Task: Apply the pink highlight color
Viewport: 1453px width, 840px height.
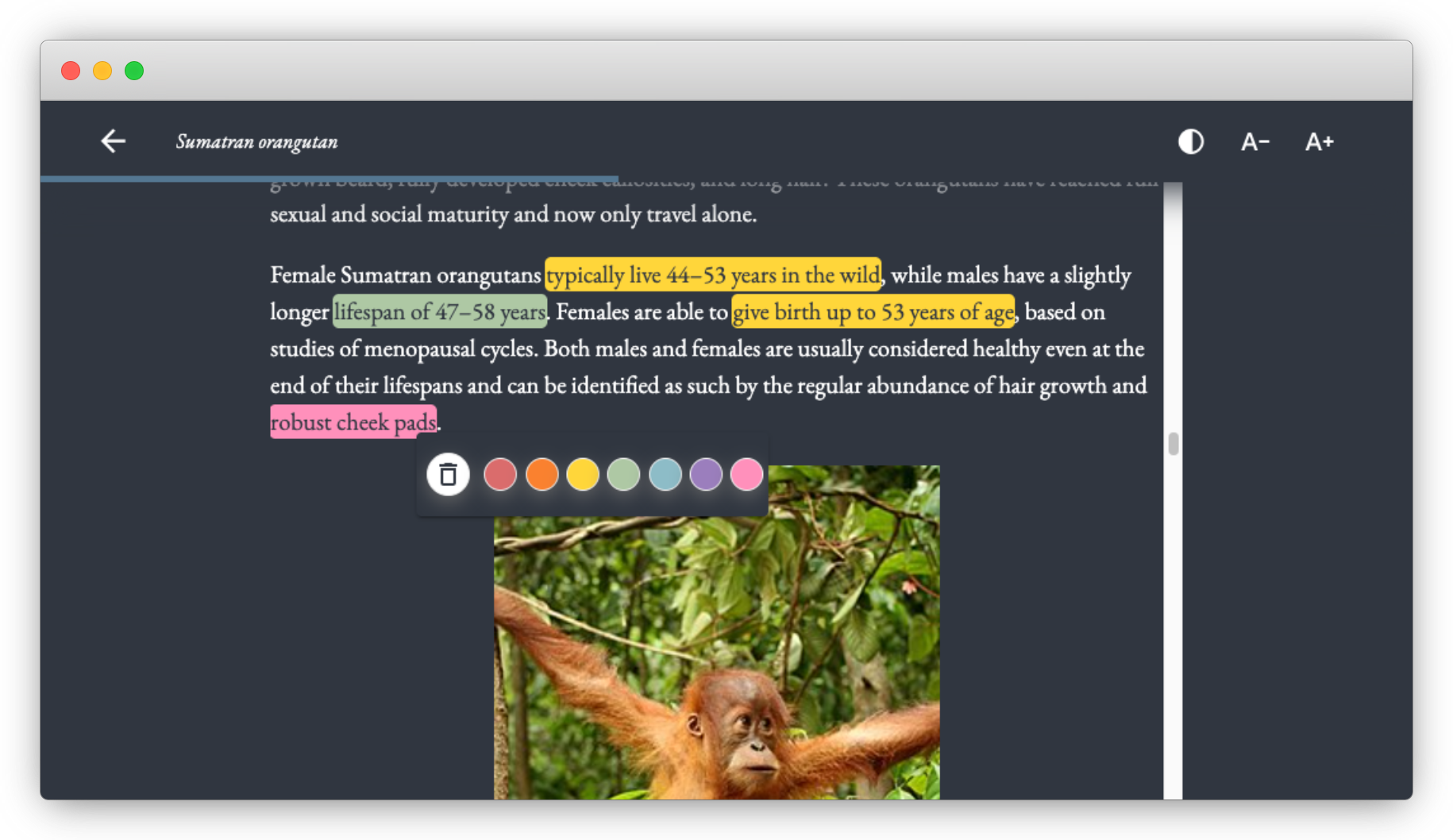Action: point(746,475)
